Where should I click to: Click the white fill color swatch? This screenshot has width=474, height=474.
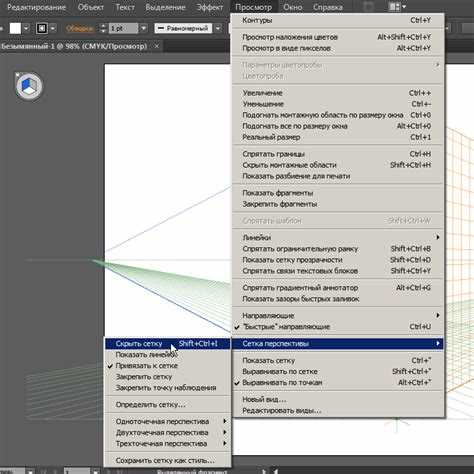point(15,29)
